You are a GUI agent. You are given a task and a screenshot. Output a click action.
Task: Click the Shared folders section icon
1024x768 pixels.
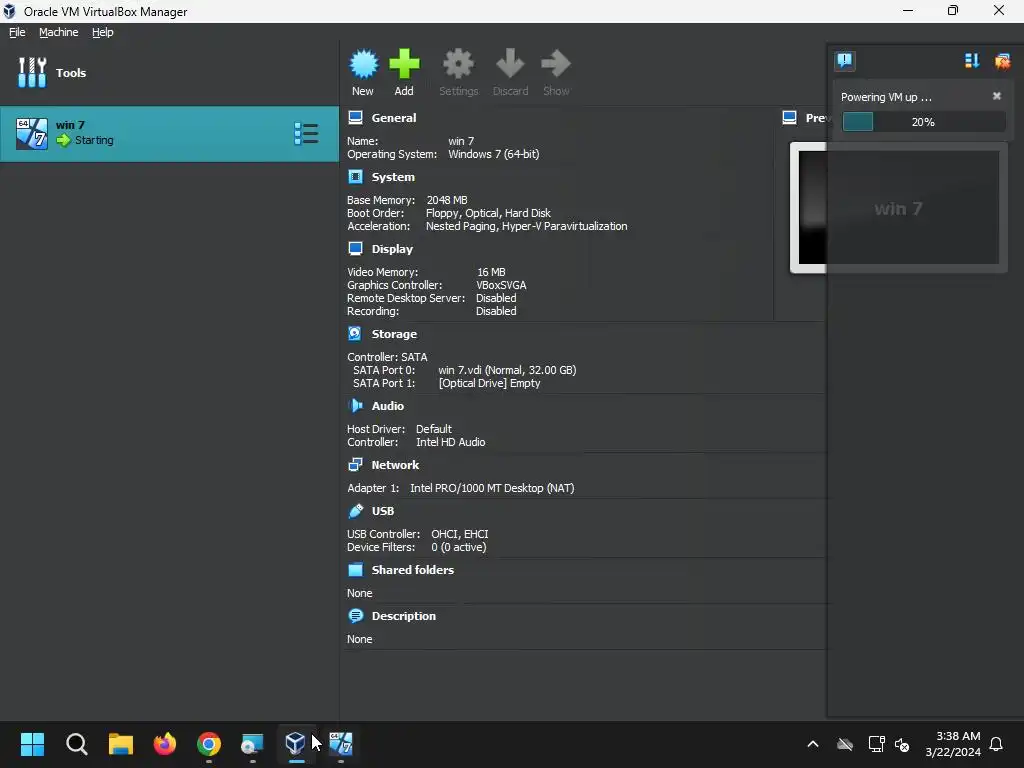click(355, 569)
